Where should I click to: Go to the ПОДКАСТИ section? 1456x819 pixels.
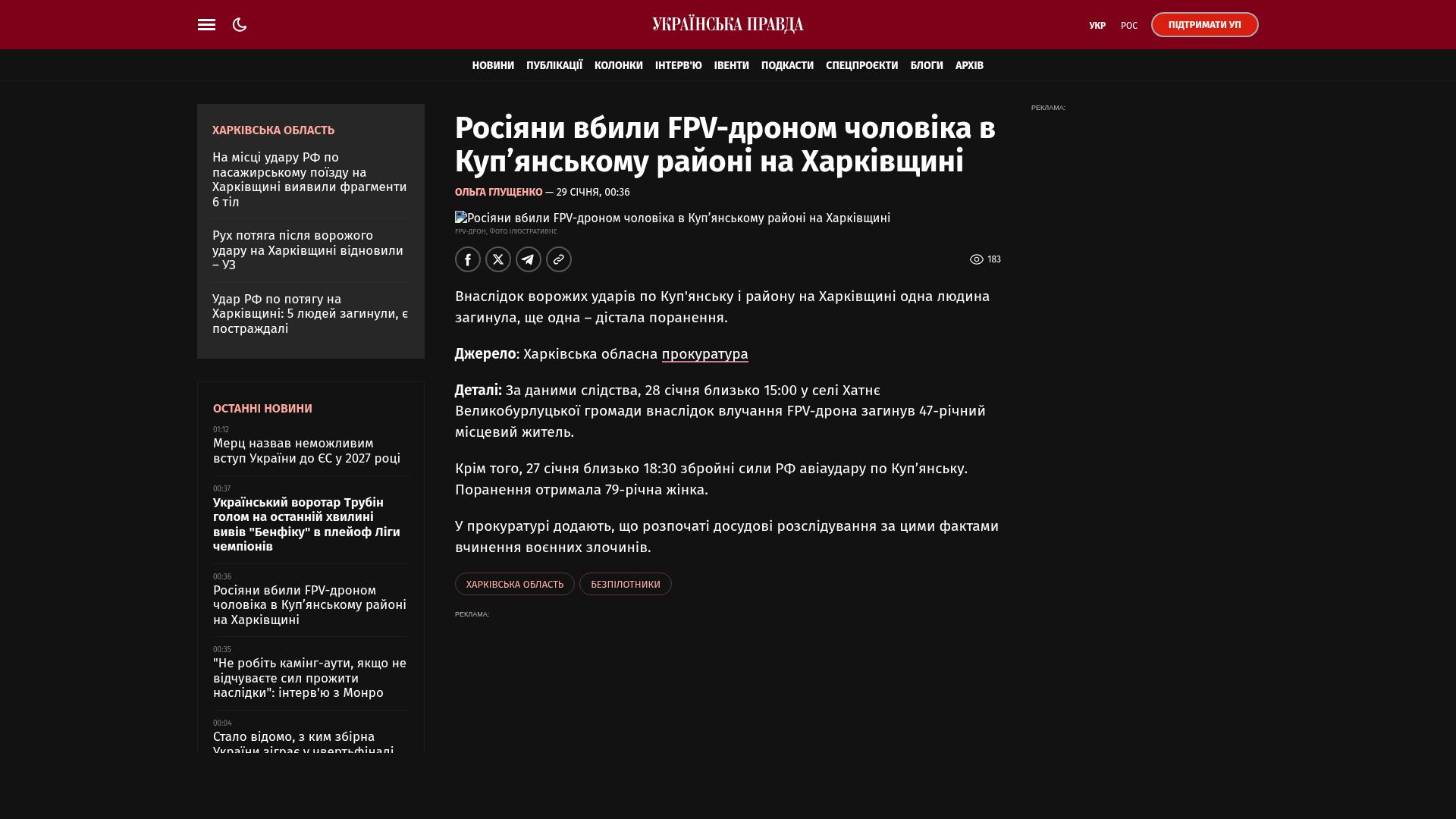click(787, 66)
